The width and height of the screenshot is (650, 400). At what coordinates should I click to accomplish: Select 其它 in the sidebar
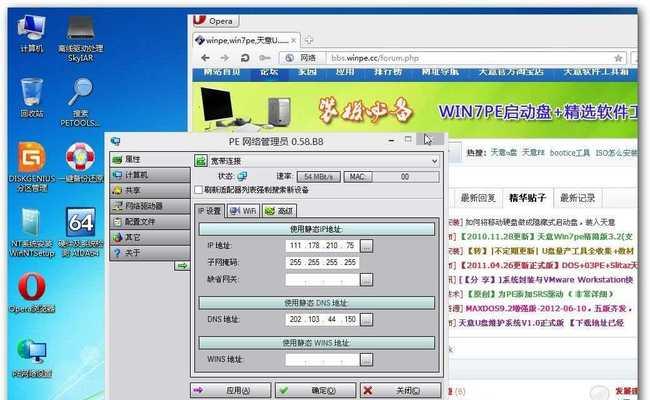coord(150,237)
